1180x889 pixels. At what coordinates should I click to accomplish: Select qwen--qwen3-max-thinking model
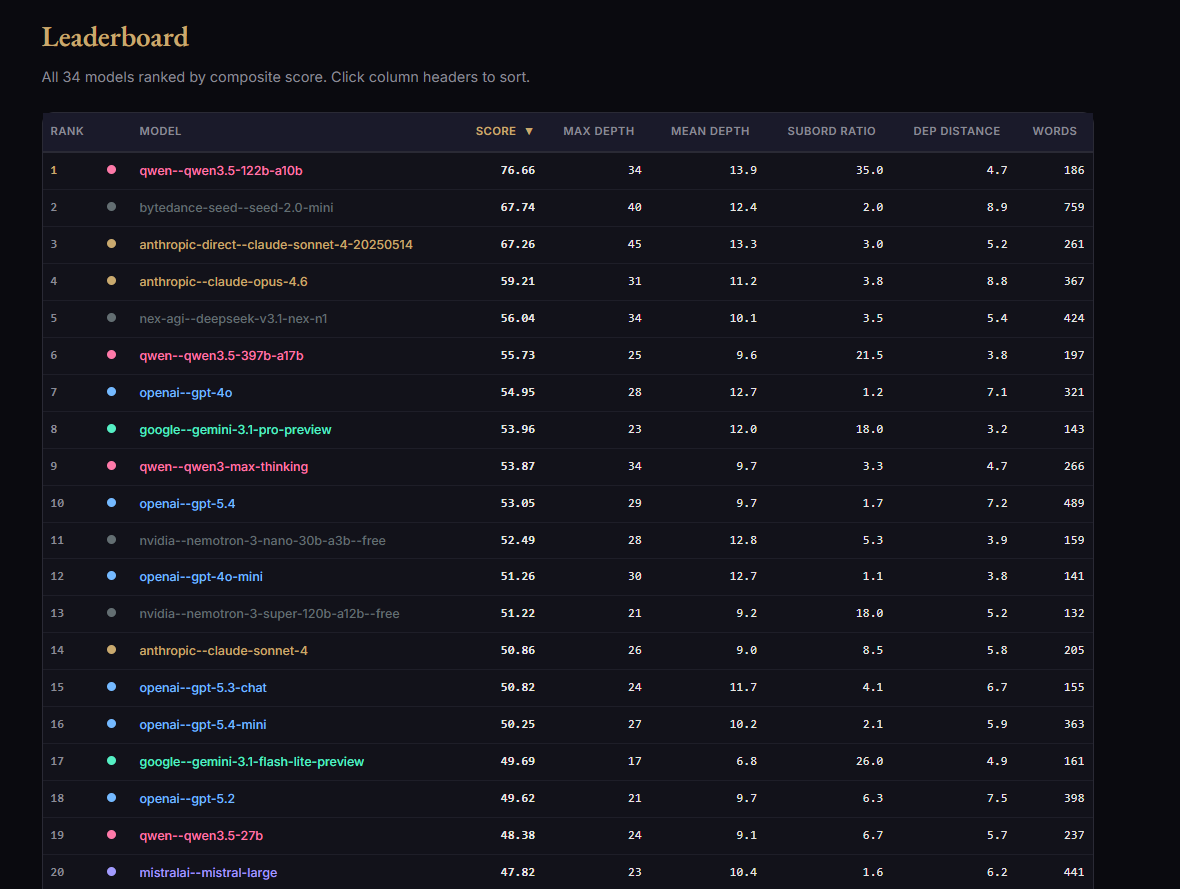point(224,467)
